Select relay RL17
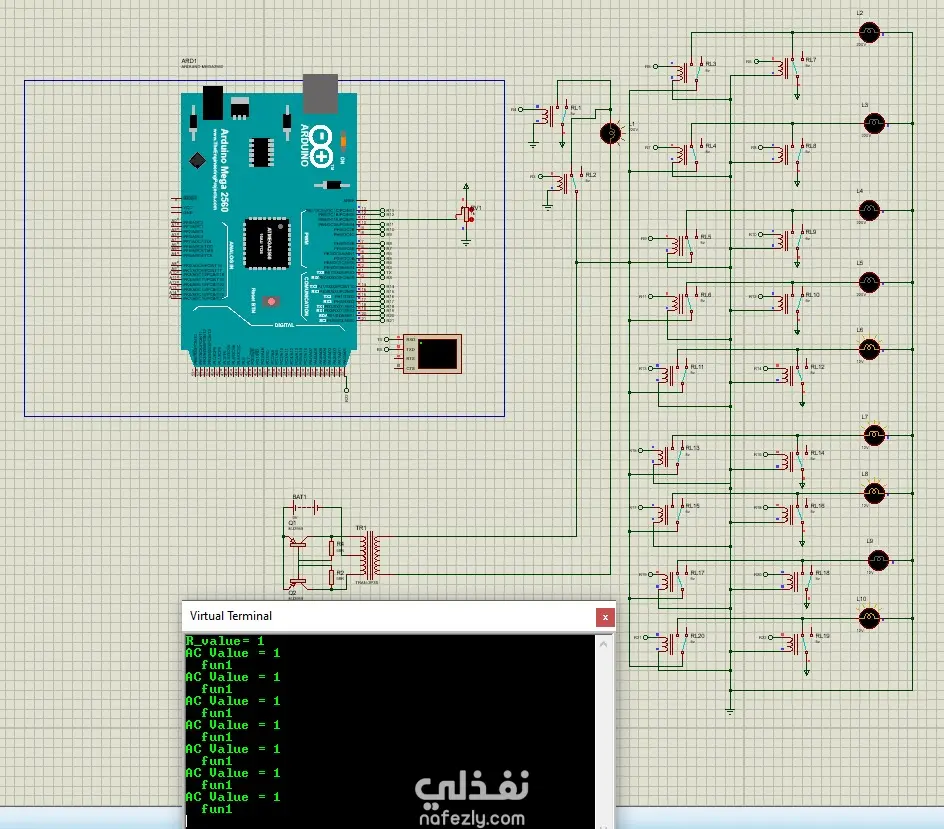 674,581
